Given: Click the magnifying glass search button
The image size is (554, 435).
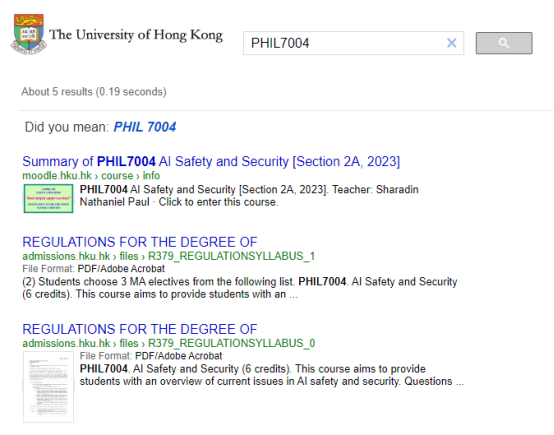Looking at the screenshot, I should [504, 43].
